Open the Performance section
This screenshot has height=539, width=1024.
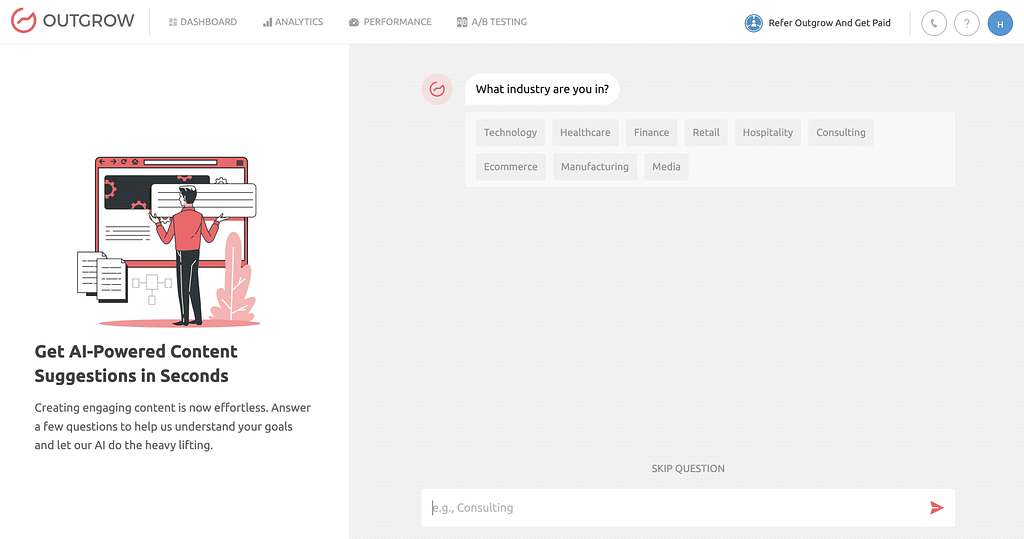tap(390, 22)
